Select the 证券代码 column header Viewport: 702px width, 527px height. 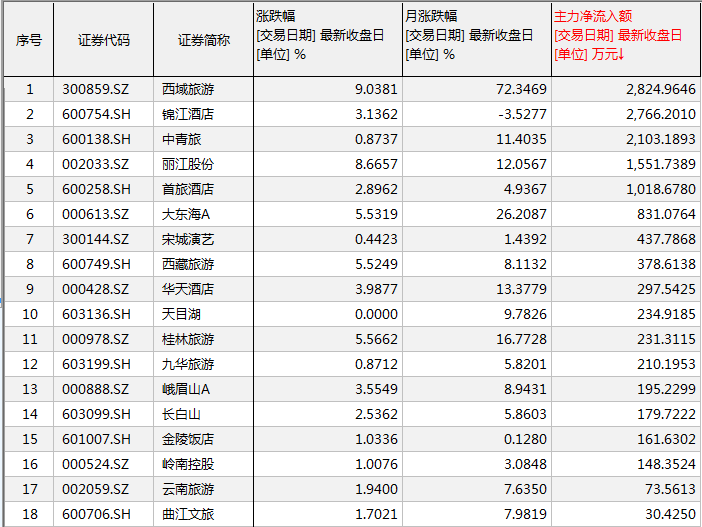pos(103,40)
